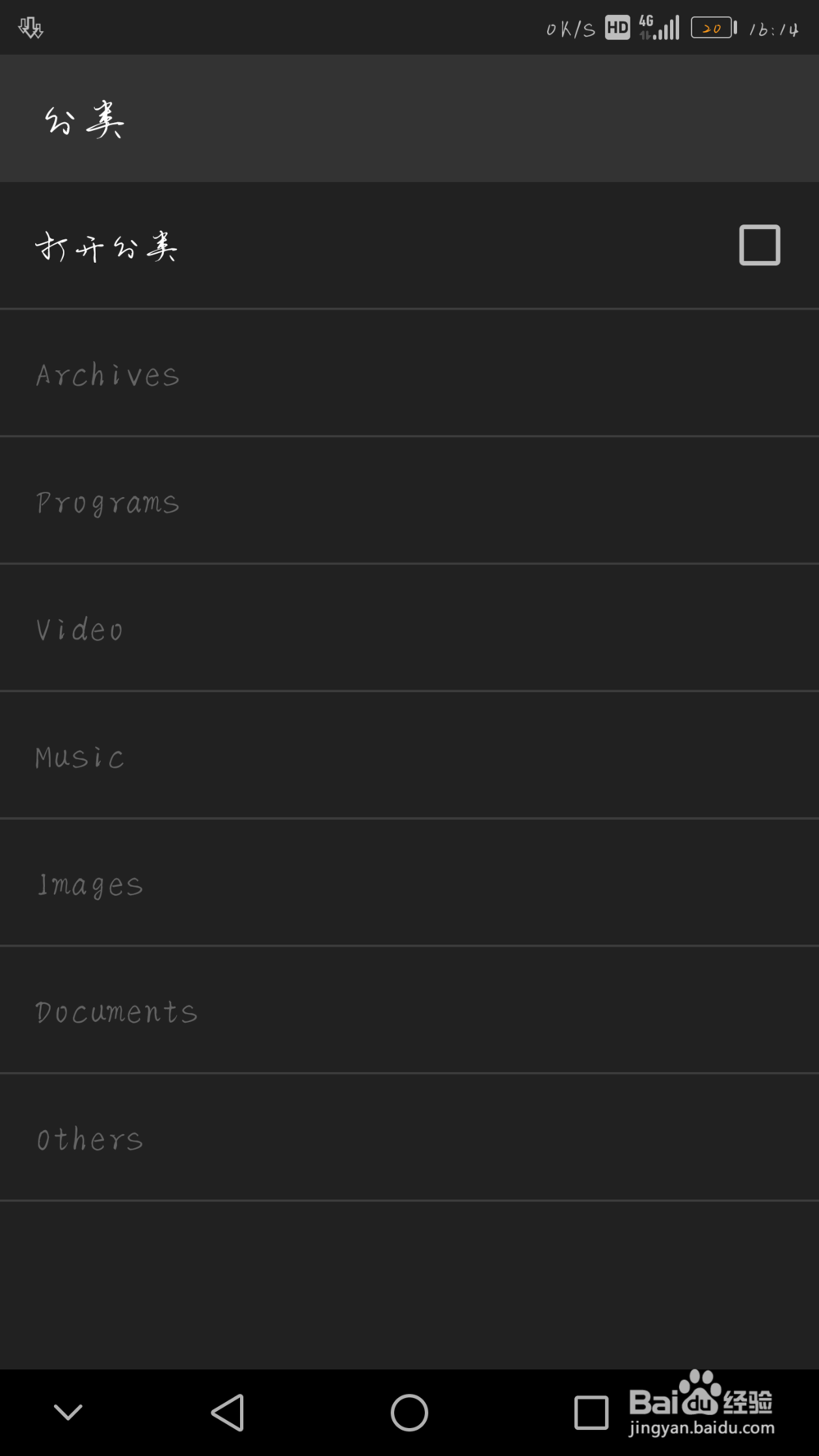Screen dimensions: 819x1456
Task: Tap the Android back triangle icon
Action: click(228, 1413)
